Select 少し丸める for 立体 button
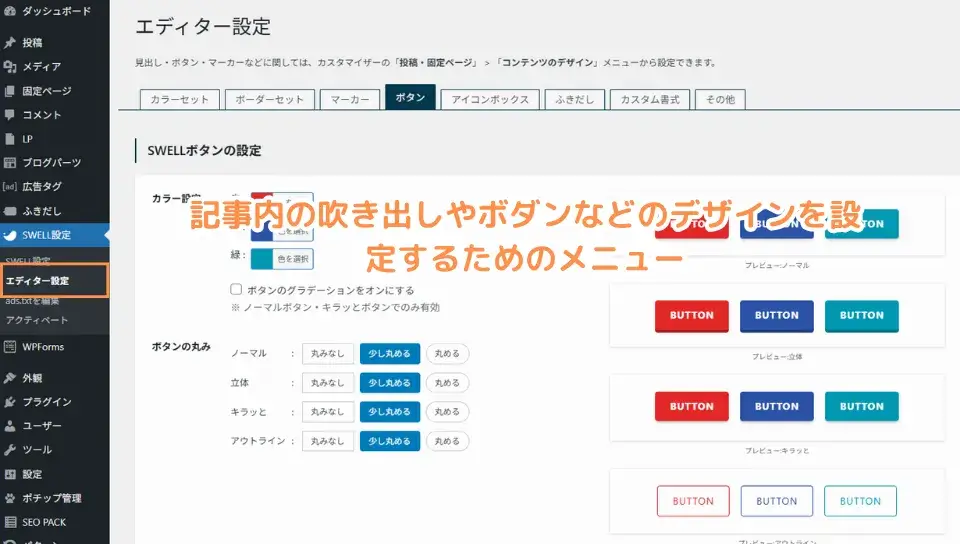The height and width of the screenshot is (544, 960). [x=389, y=382]
